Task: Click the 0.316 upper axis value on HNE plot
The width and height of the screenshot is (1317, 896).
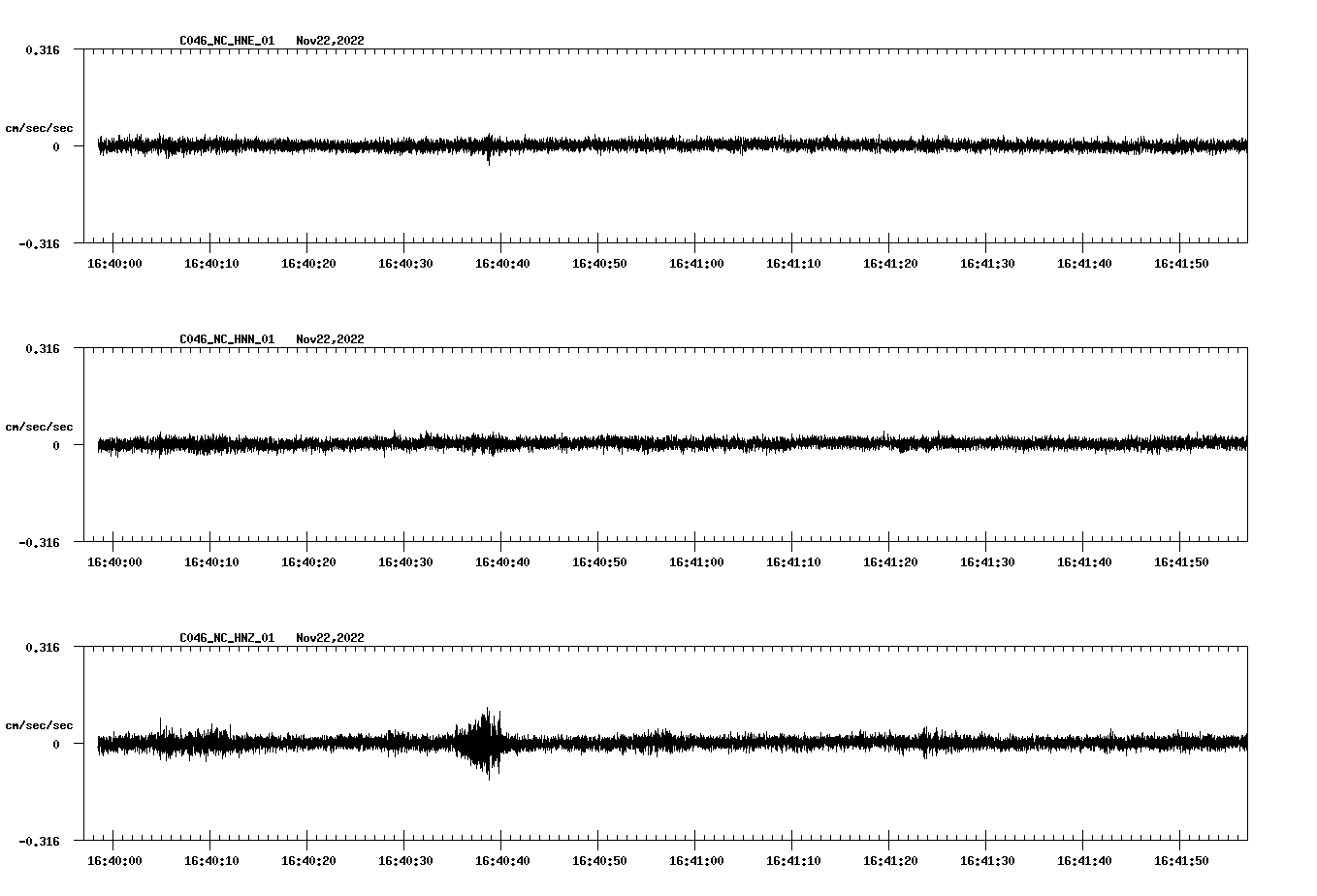Action: (x=43, y=49)
